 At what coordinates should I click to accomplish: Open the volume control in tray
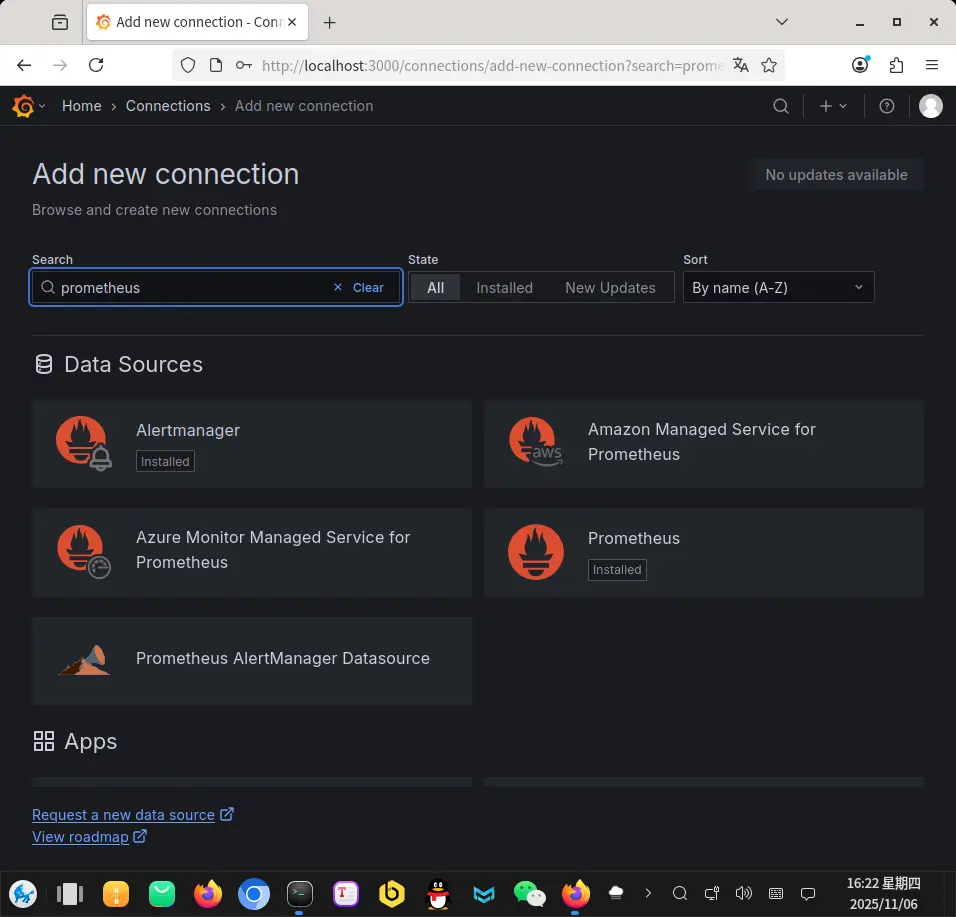click(x=743, y=894)
